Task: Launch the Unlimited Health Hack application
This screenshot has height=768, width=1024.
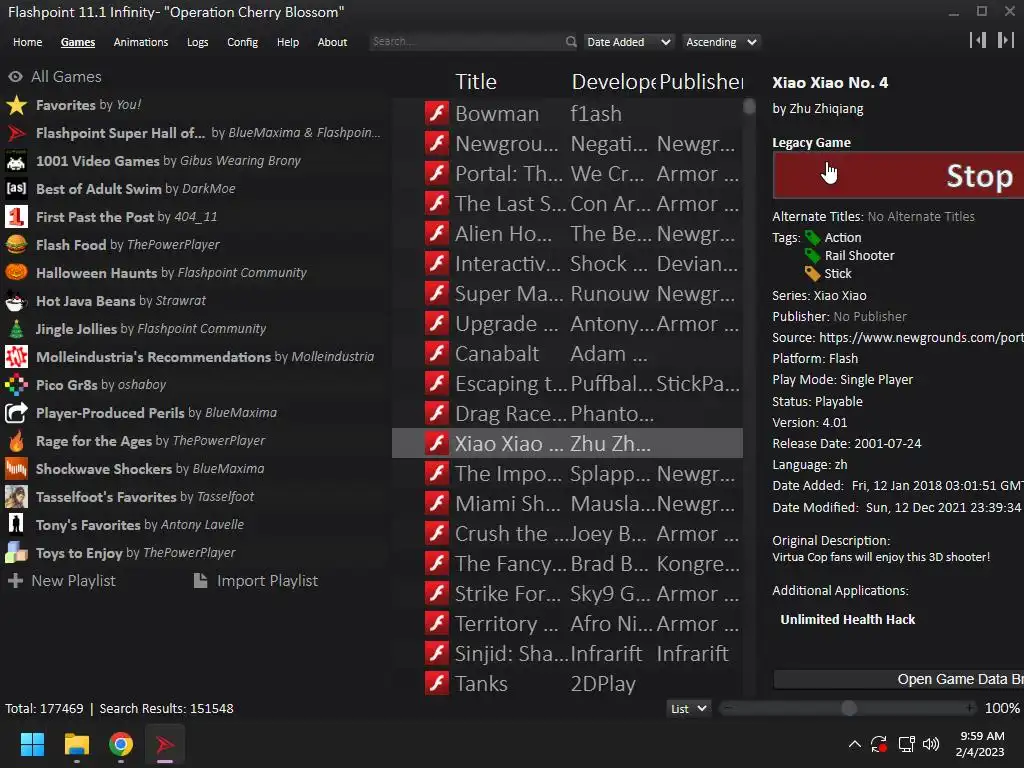Action: coord(847,619)
